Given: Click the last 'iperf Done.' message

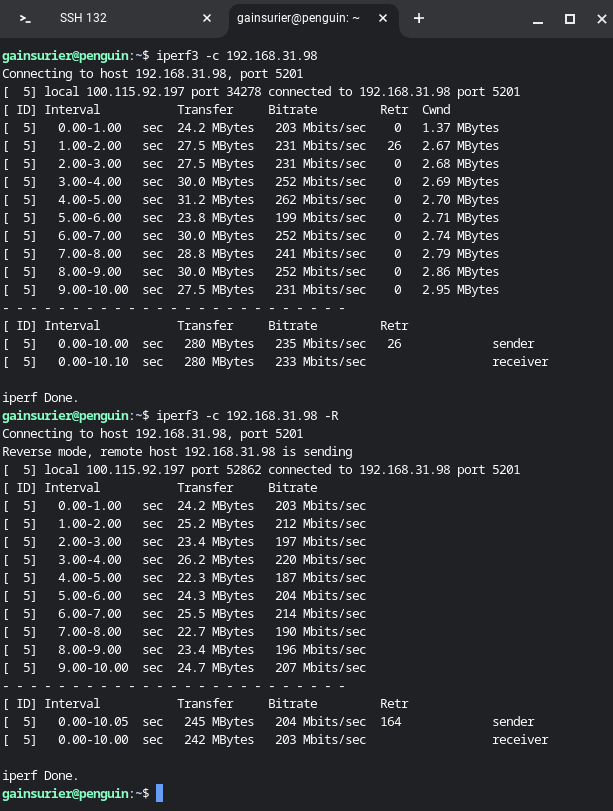Looking at the screenshot, I should [x=40, y=775].
